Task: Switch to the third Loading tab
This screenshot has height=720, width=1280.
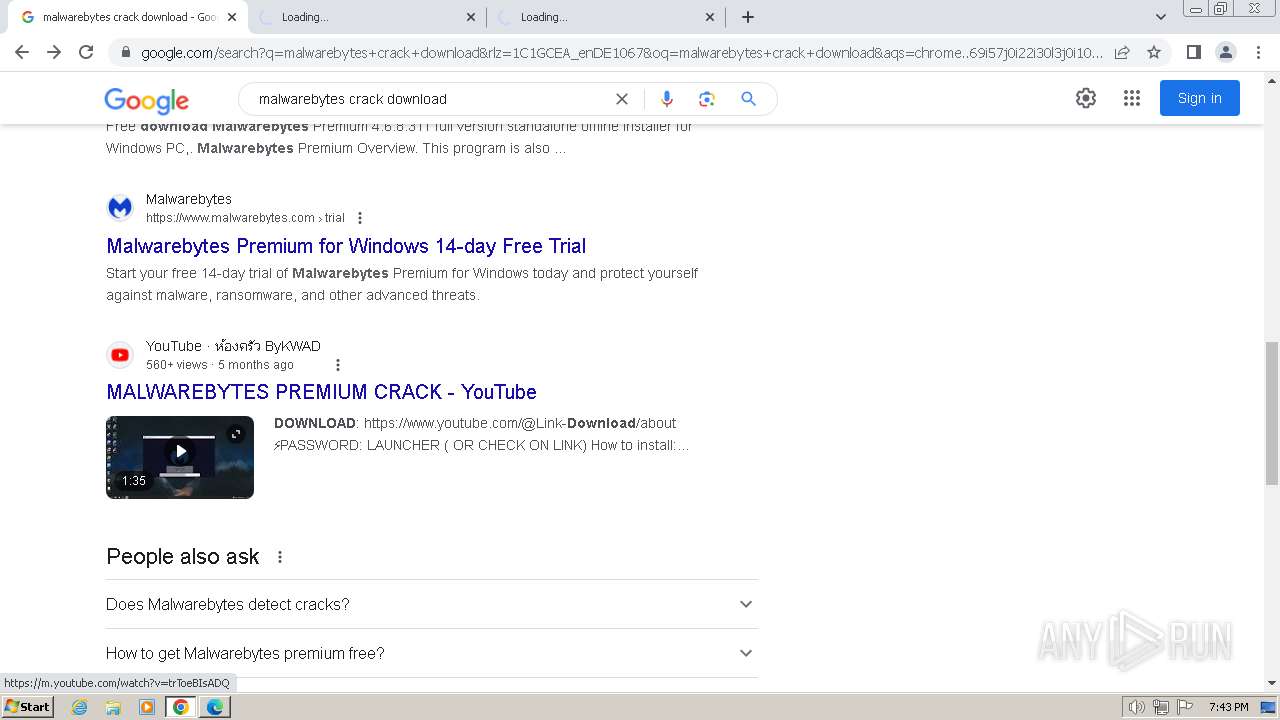Action: click(605, 17)
